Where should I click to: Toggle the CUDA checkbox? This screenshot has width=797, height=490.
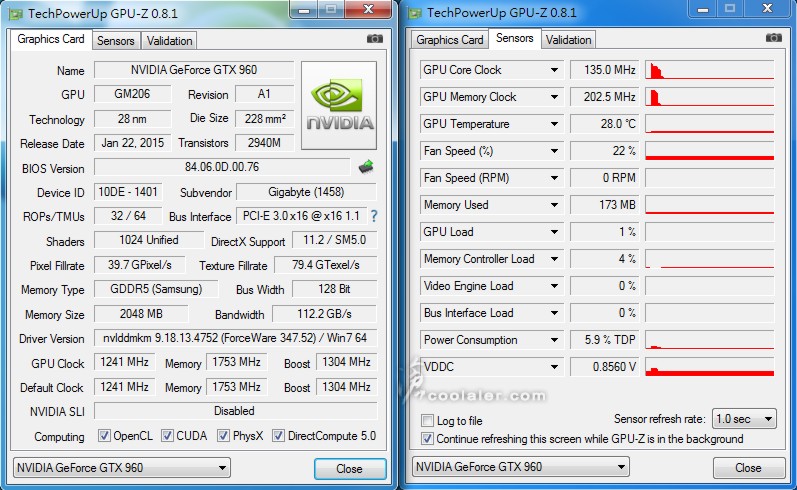click(x=167, y=436)
